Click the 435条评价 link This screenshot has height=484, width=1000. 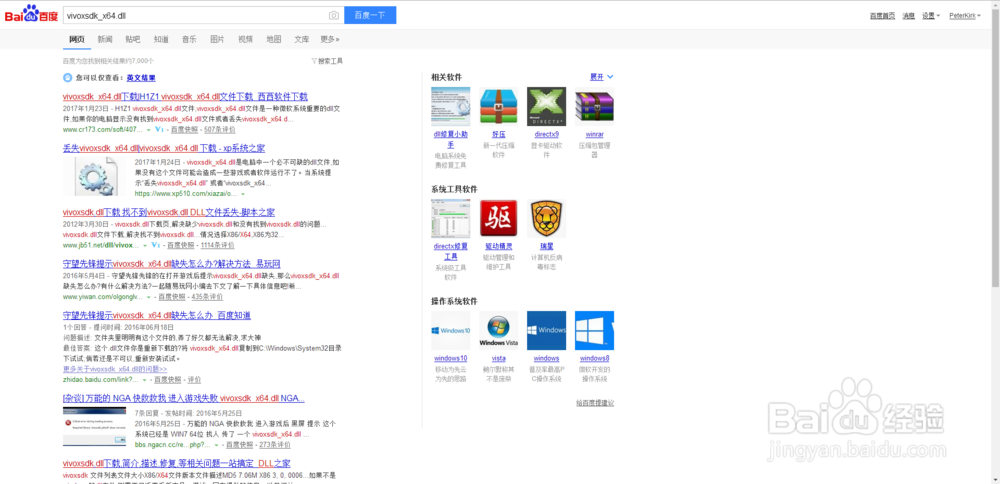(207, 297)
